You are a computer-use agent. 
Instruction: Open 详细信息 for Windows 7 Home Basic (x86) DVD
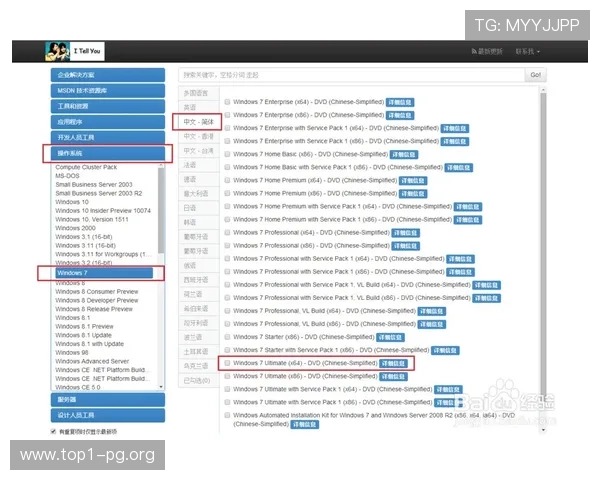point(404,155)
